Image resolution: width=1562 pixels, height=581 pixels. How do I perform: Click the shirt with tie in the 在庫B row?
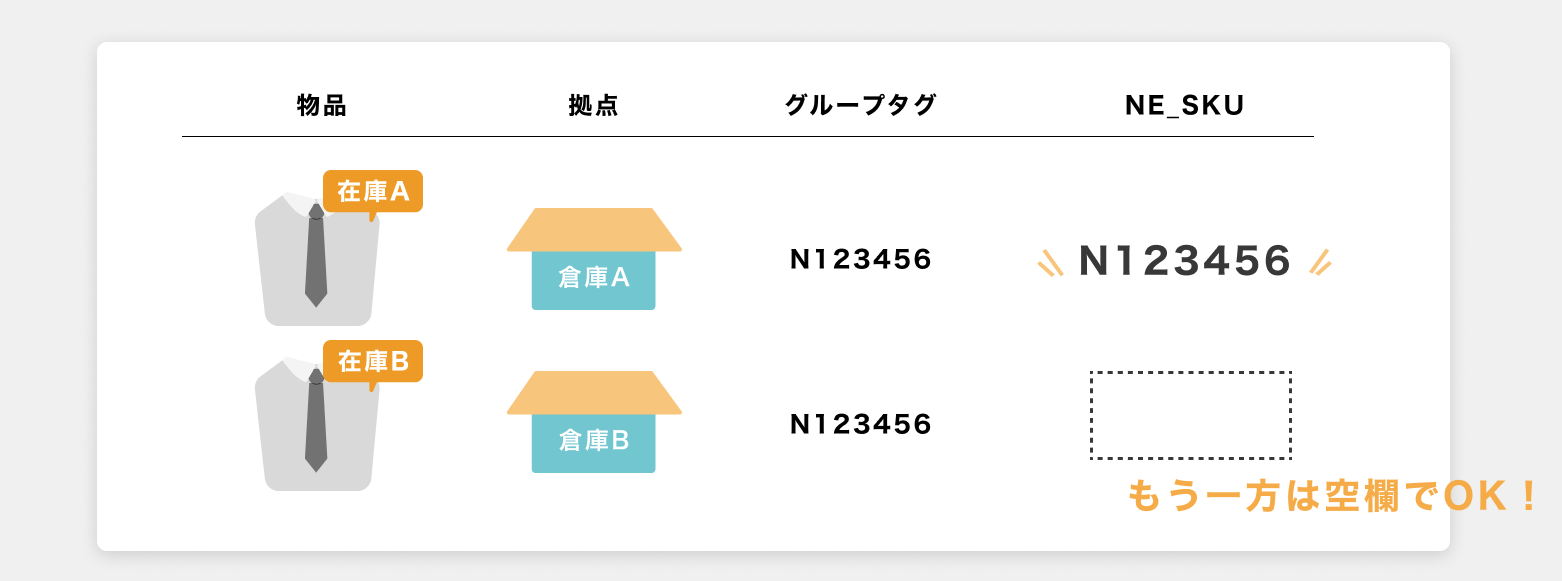coord(317,424)
